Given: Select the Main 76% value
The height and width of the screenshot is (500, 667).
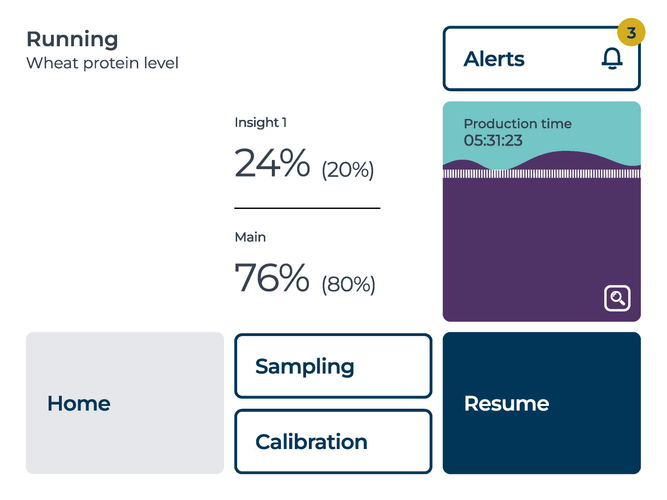Looking at the screenshot, I should pos(272,277).
